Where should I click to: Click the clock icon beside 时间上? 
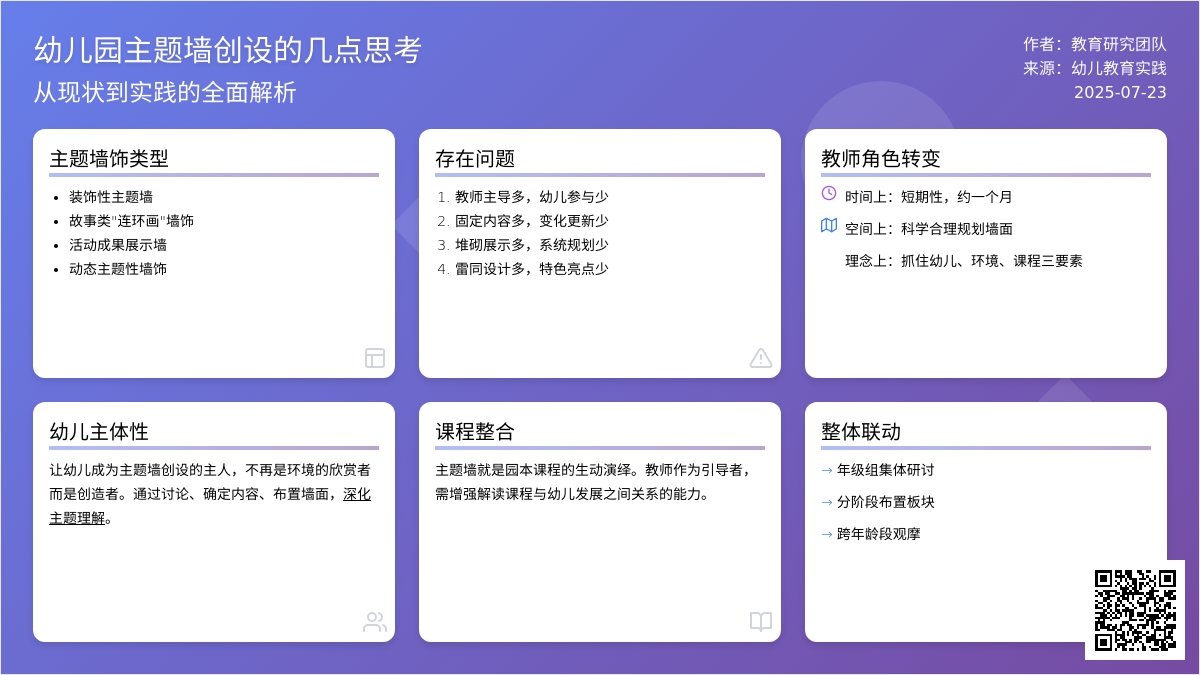click(829, 193)
